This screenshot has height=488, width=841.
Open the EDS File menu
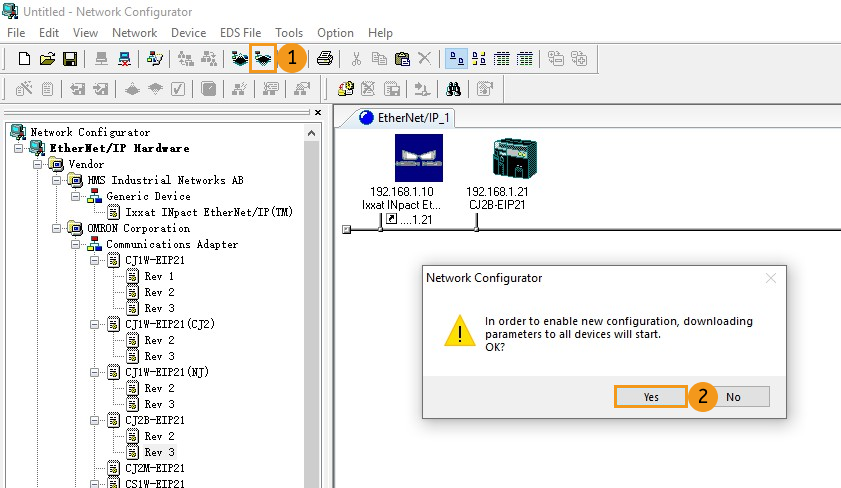pos(240,33)
